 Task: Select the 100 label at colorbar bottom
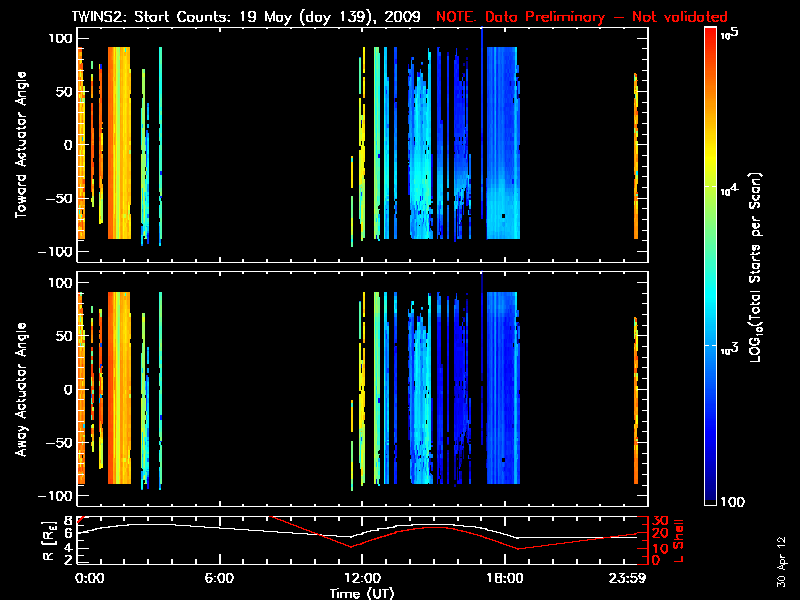pos(733,500)
